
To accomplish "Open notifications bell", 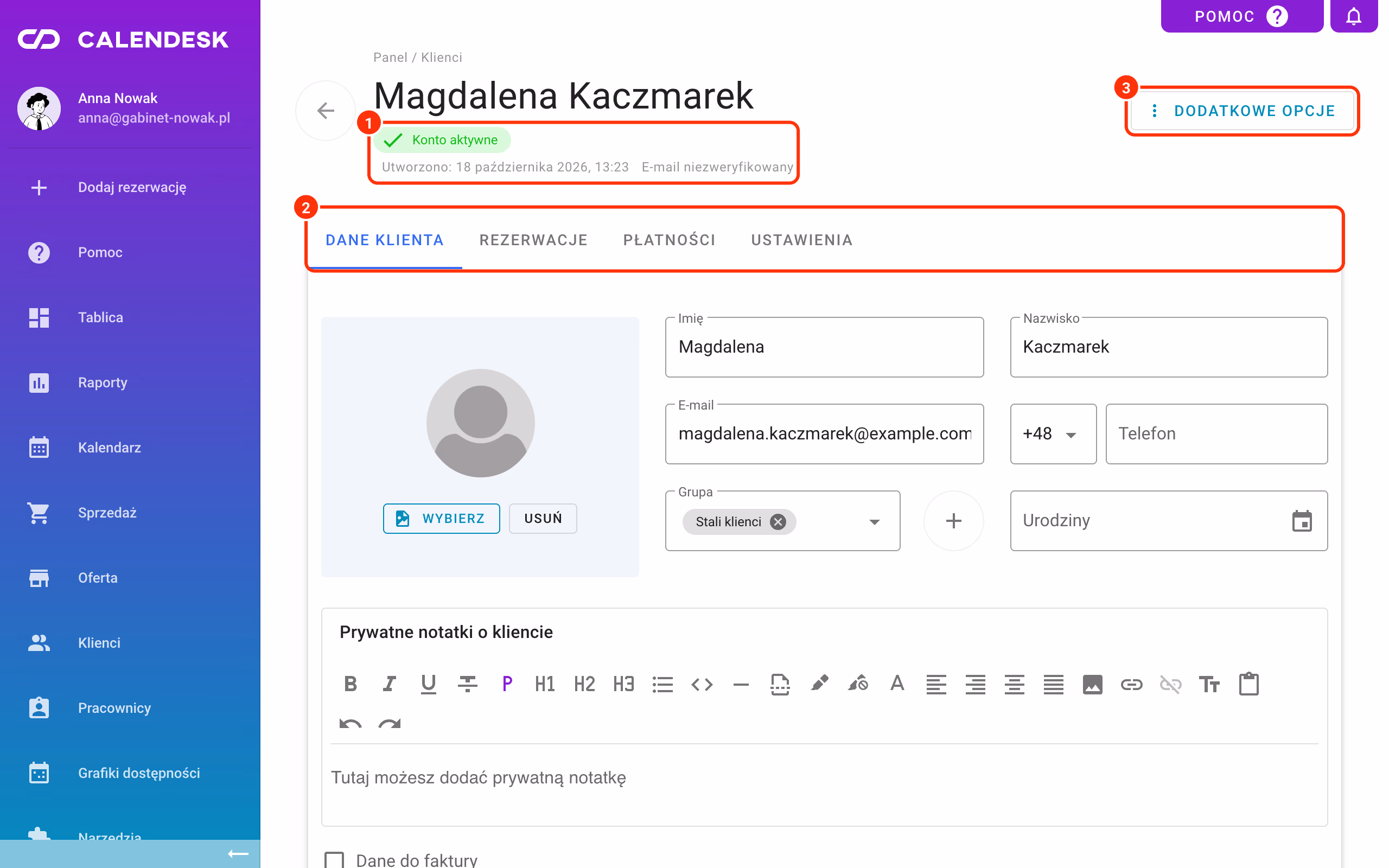I will click(1353, 16).
